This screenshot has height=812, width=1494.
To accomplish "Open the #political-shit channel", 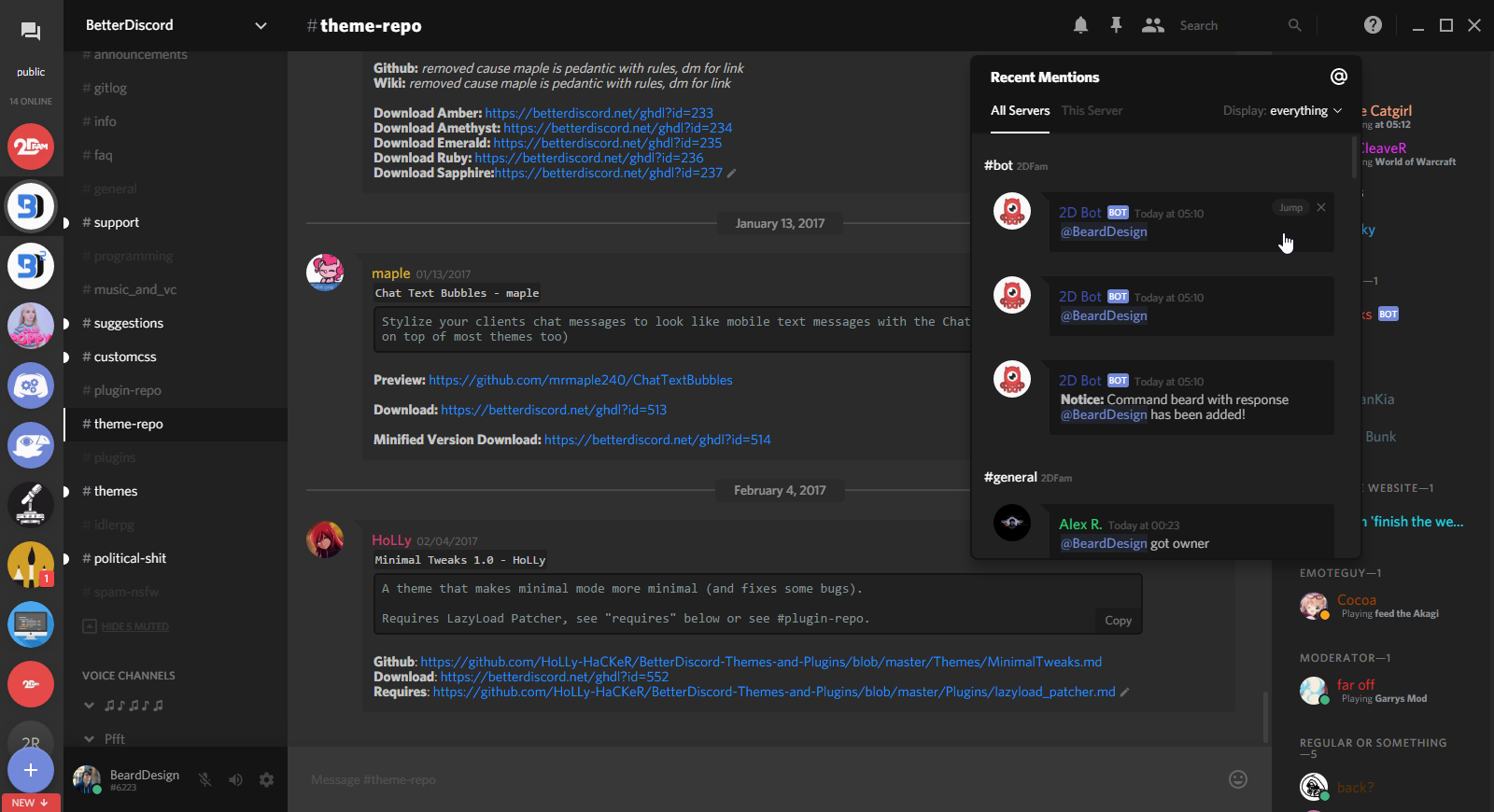I will tap(176, 558).
